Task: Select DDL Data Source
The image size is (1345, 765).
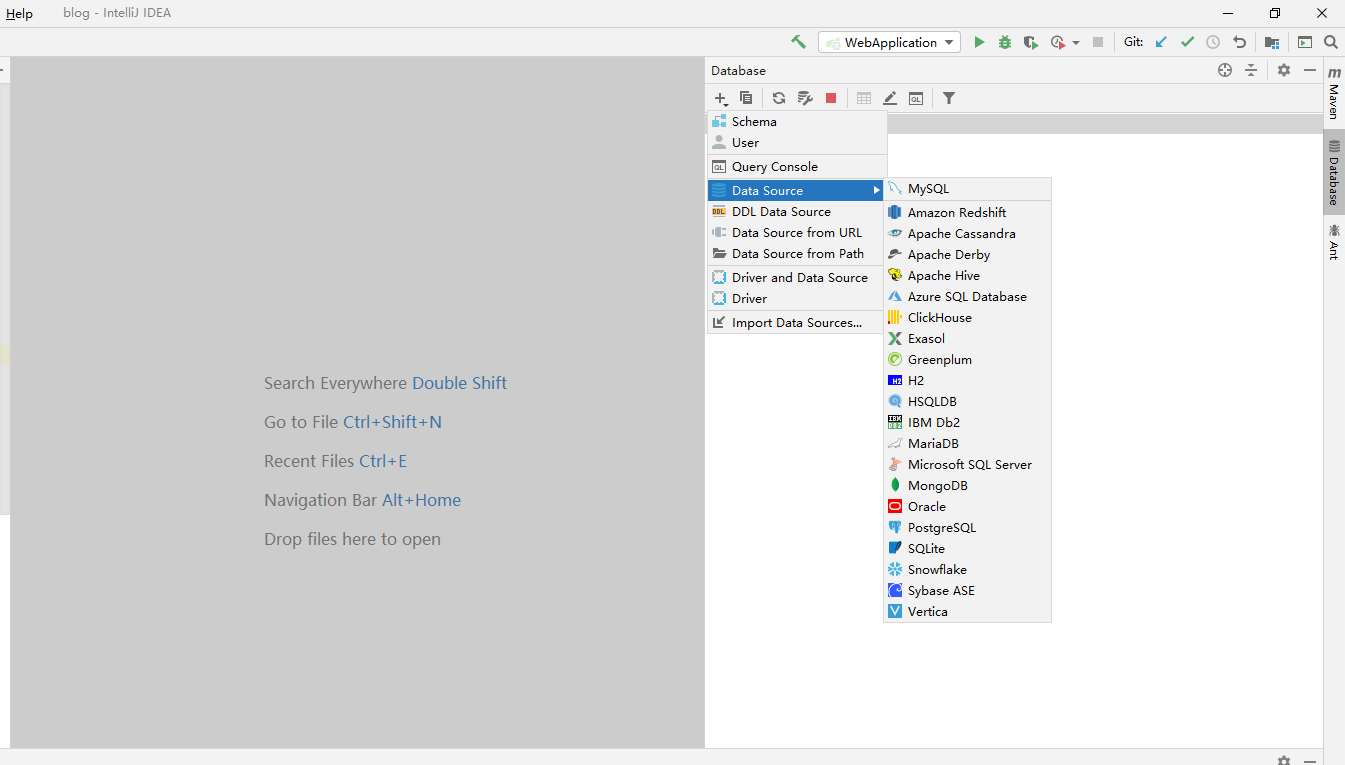Action: pos(797,211)
